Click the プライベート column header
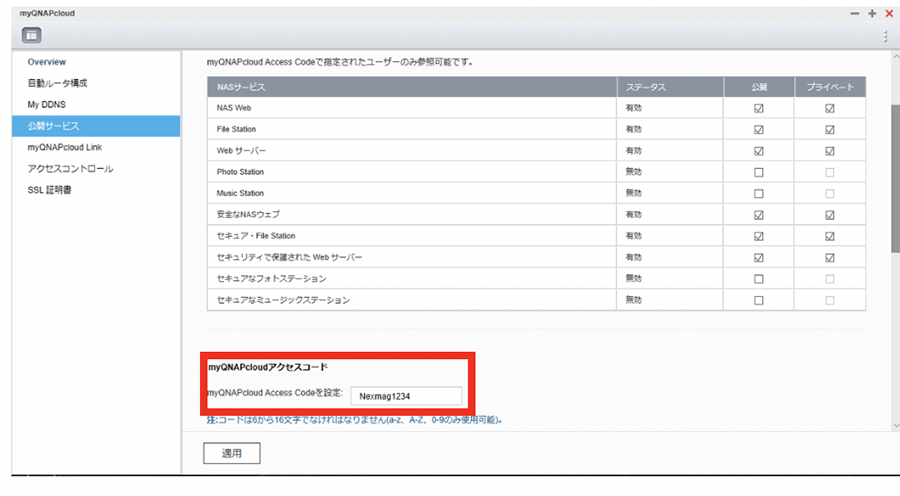This screenshot has width=900, height=496. (830, 87)
